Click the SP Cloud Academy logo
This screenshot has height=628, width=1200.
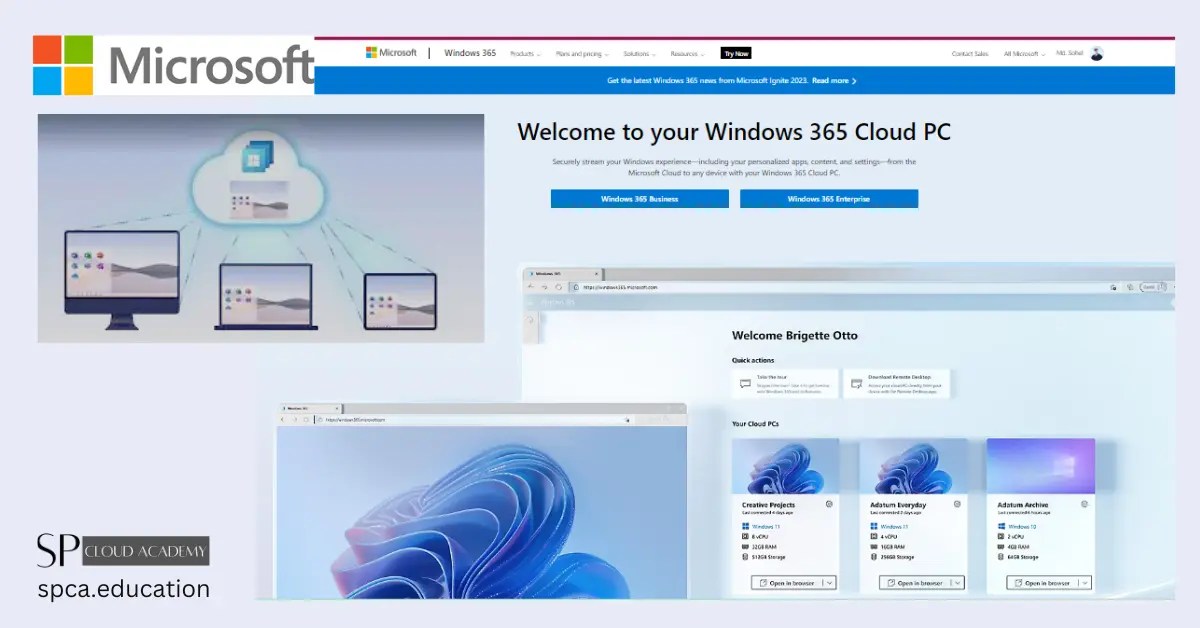point(123,550)
